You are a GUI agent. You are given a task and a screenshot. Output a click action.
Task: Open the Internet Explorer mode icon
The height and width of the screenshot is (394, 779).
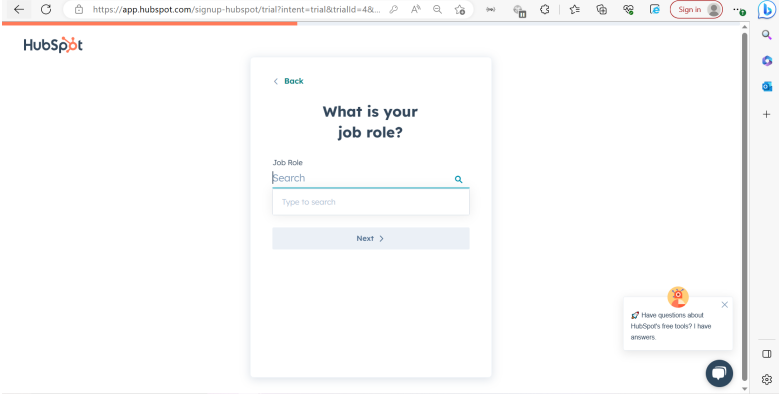coord(655,9)
